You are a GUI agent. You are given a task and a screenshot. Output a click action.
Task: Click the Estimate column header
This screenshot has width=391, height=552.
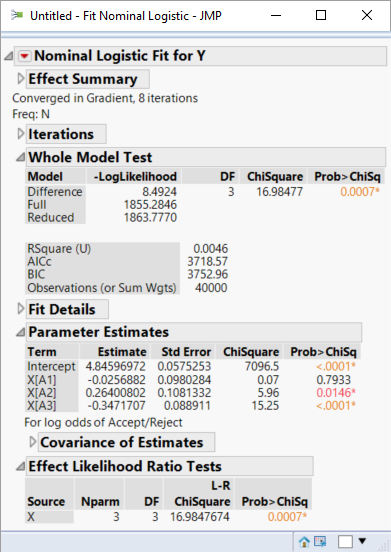[x=122, y=352]
